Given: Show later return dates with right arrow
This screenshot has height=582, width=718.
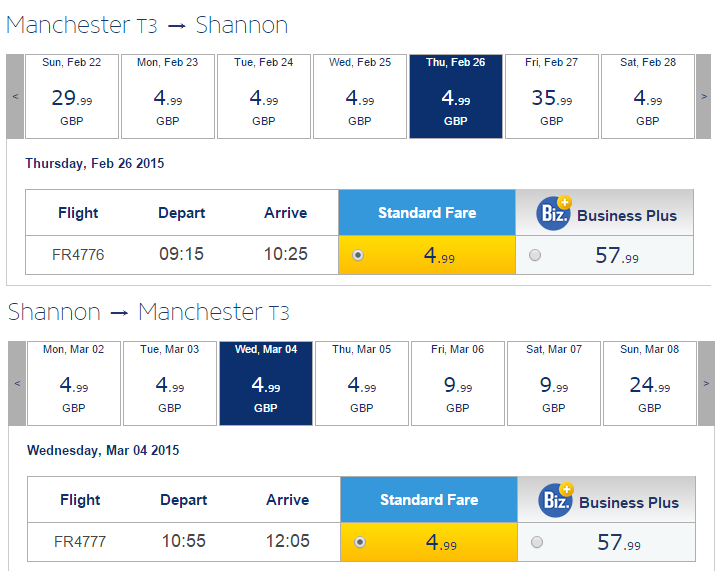Looking at the screenshot, I should point(706,383).
